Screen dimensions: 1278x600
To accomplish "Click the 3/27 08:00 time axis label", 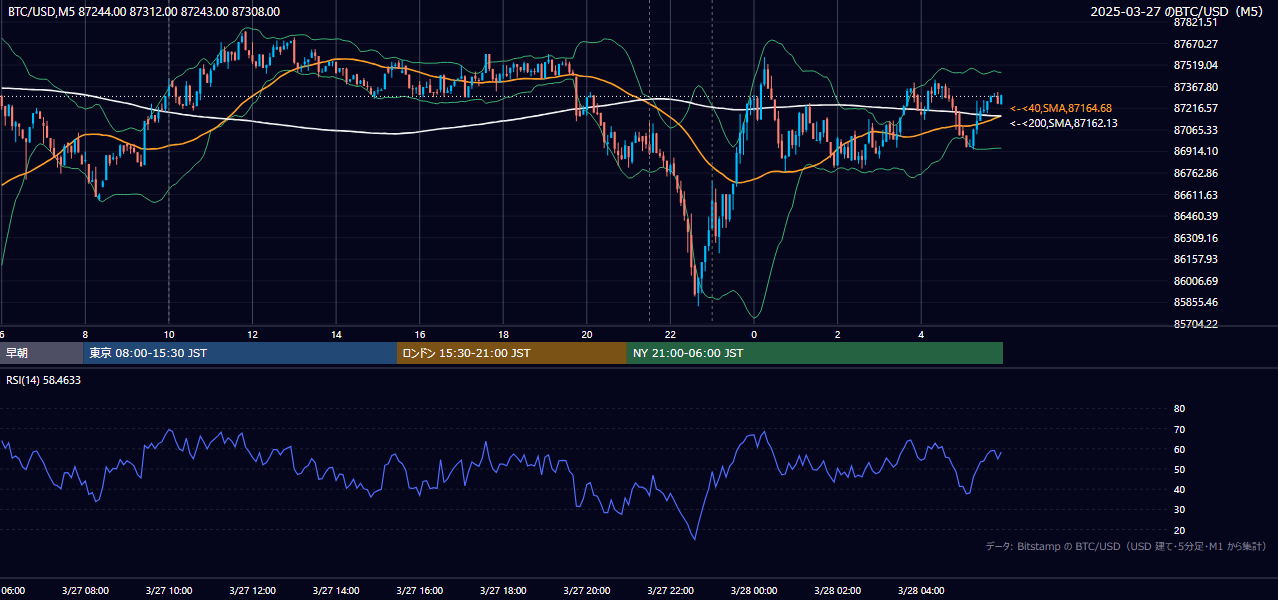I will point(85,591).
